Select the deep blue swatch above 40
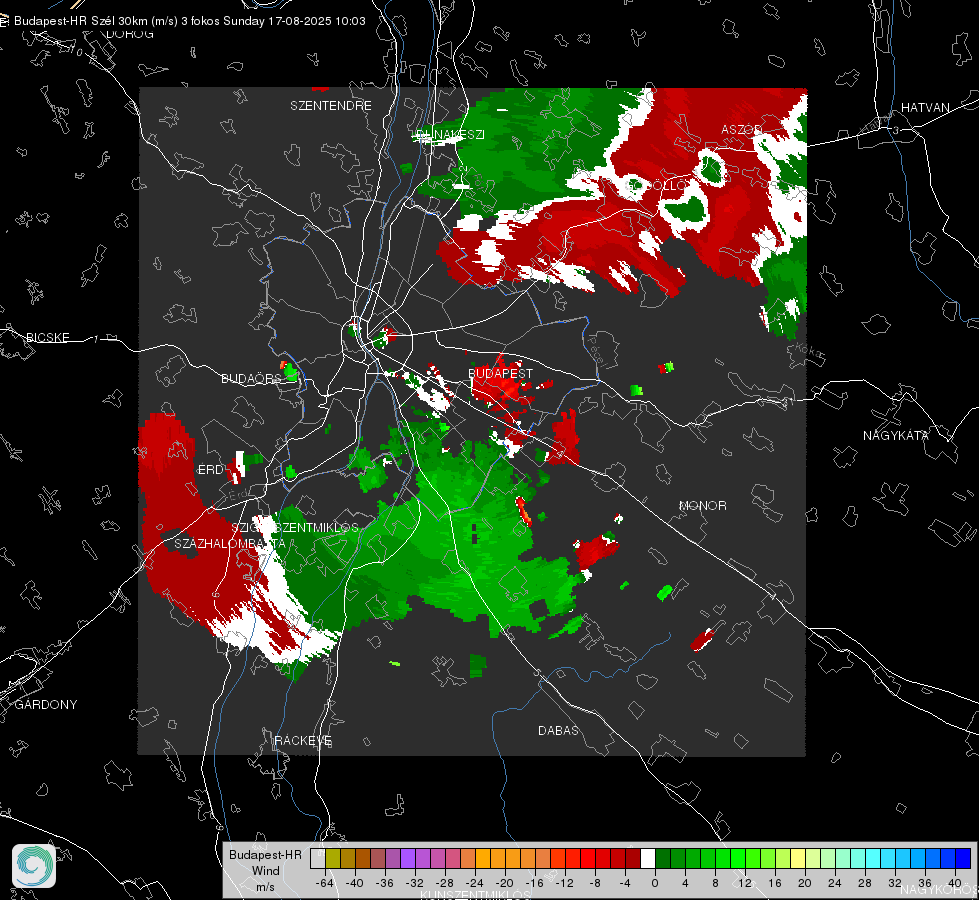 (x=963, y=858)
